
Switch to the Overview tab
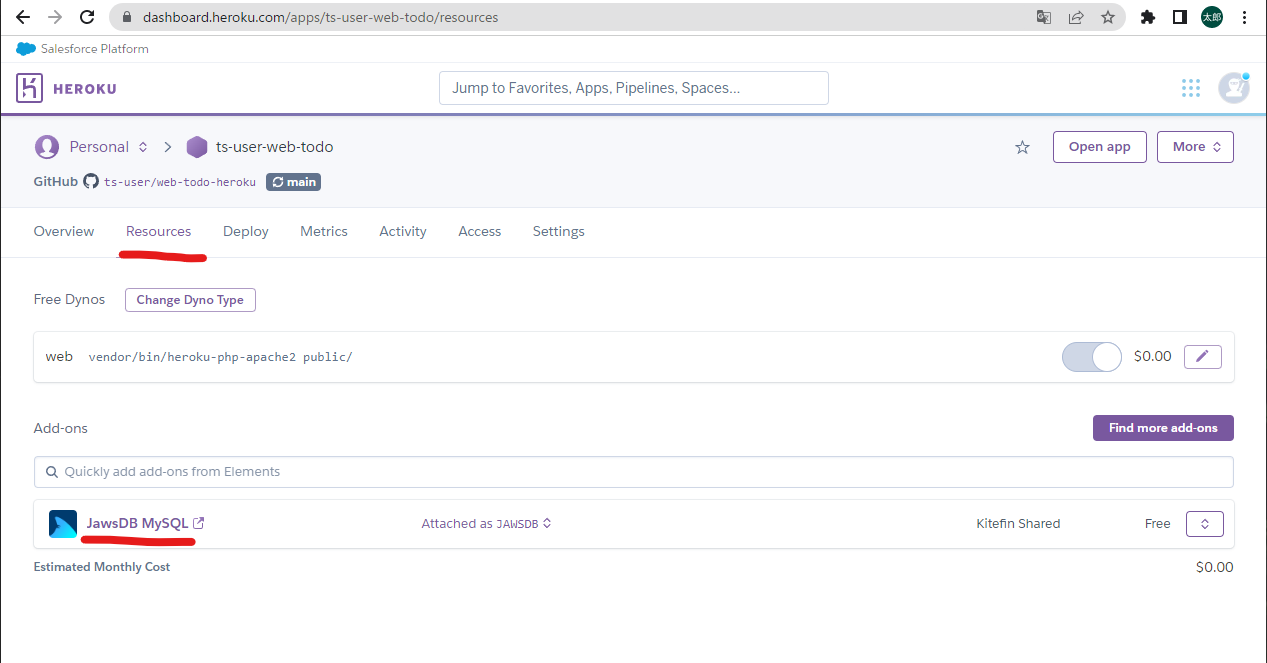coord(64,231)
